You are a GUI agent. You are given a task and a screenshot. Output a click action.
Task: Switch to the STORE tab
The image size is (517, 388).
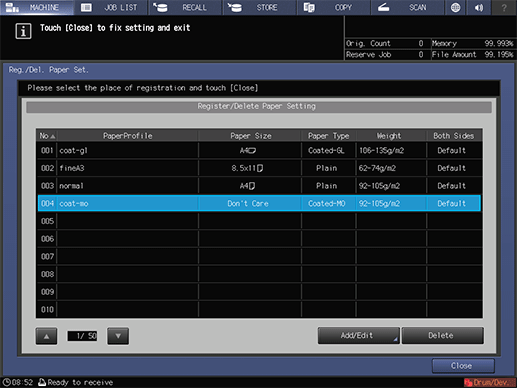click(260, 7)
